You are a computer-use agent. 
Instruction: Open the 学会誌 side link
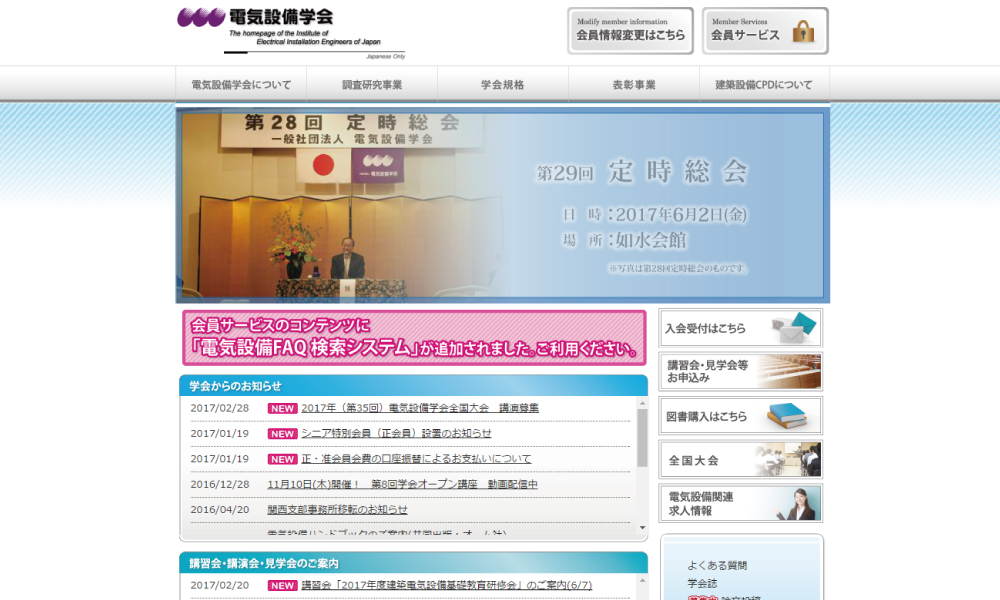tap(702, 583)
